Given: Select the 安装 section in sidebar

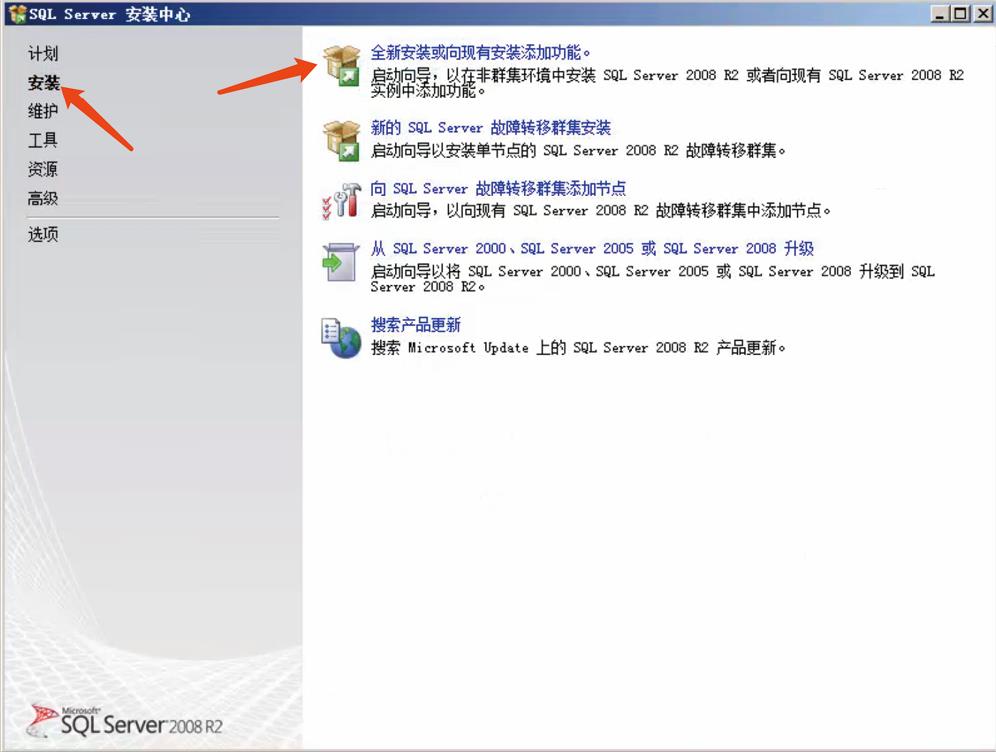Looking at the screenshot, I should [x=43, y=83].
